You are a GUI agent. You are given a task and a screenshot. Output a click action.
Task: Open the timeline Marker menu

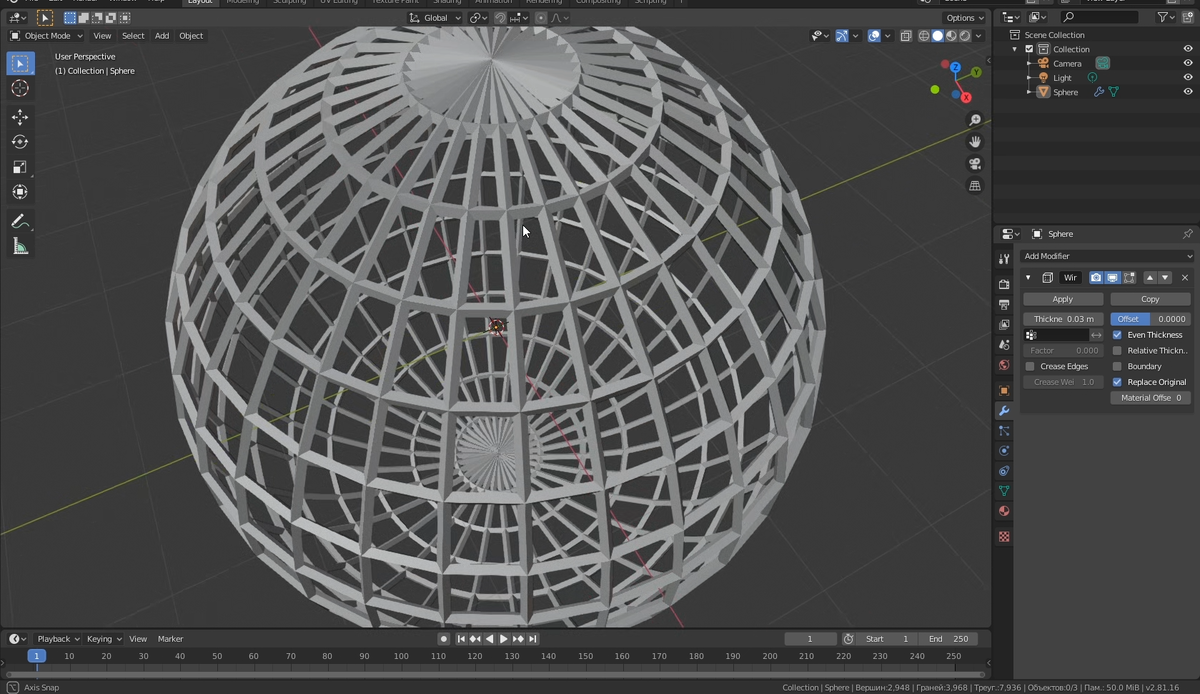click(170, 639)
